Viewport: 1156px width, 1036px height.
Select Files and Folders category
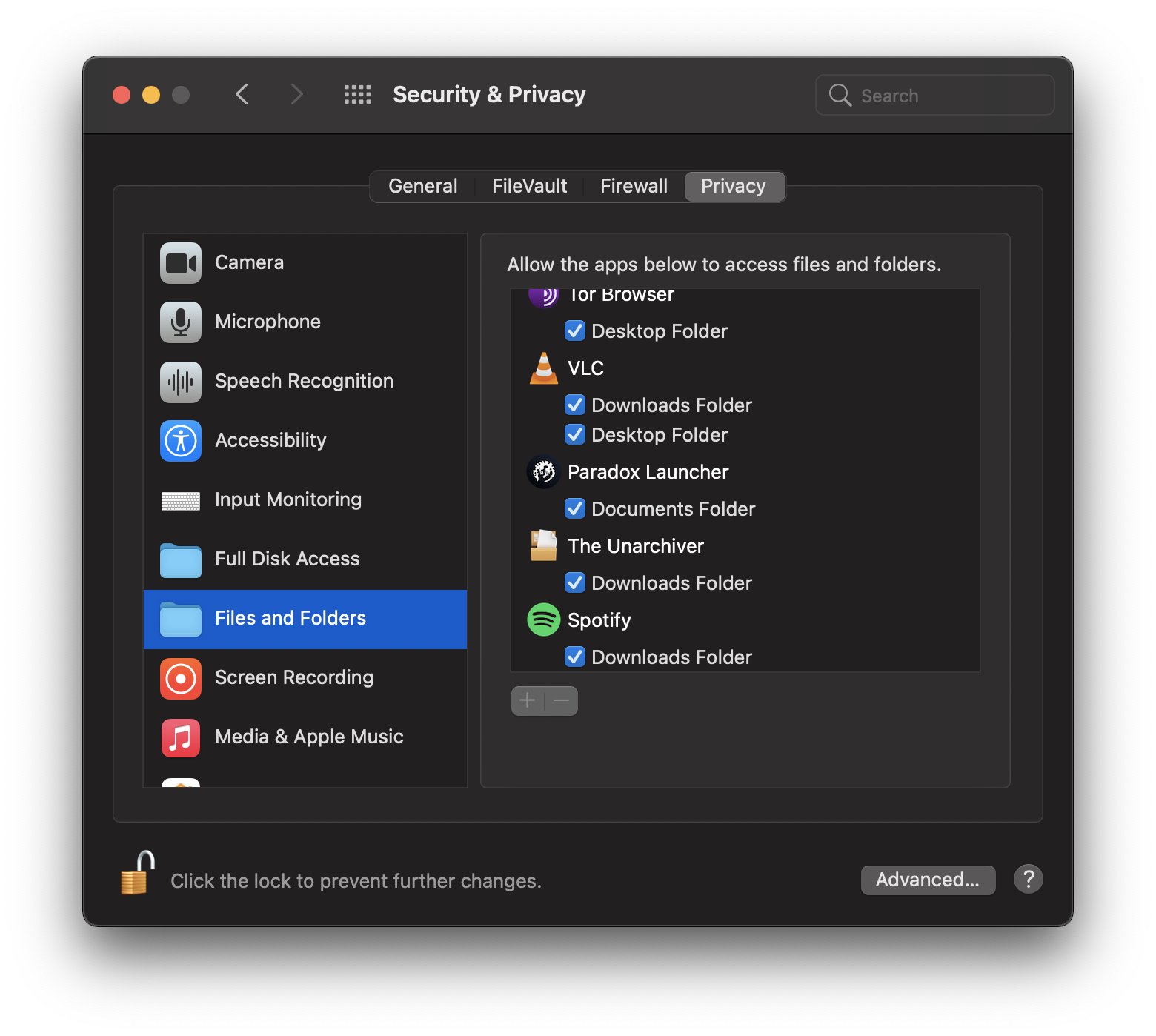[x=305, y=620]
